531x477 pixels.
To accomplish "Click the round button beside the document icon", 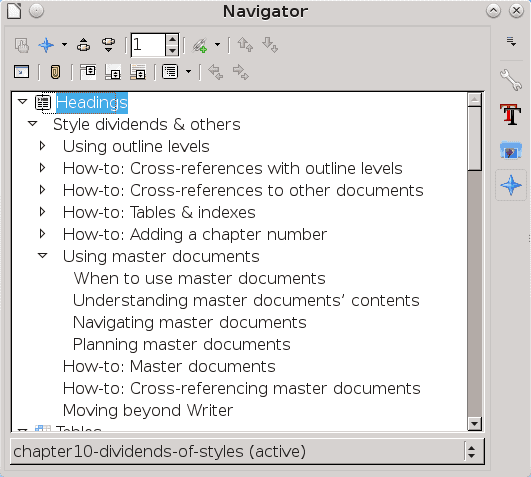I will point(36,11).
